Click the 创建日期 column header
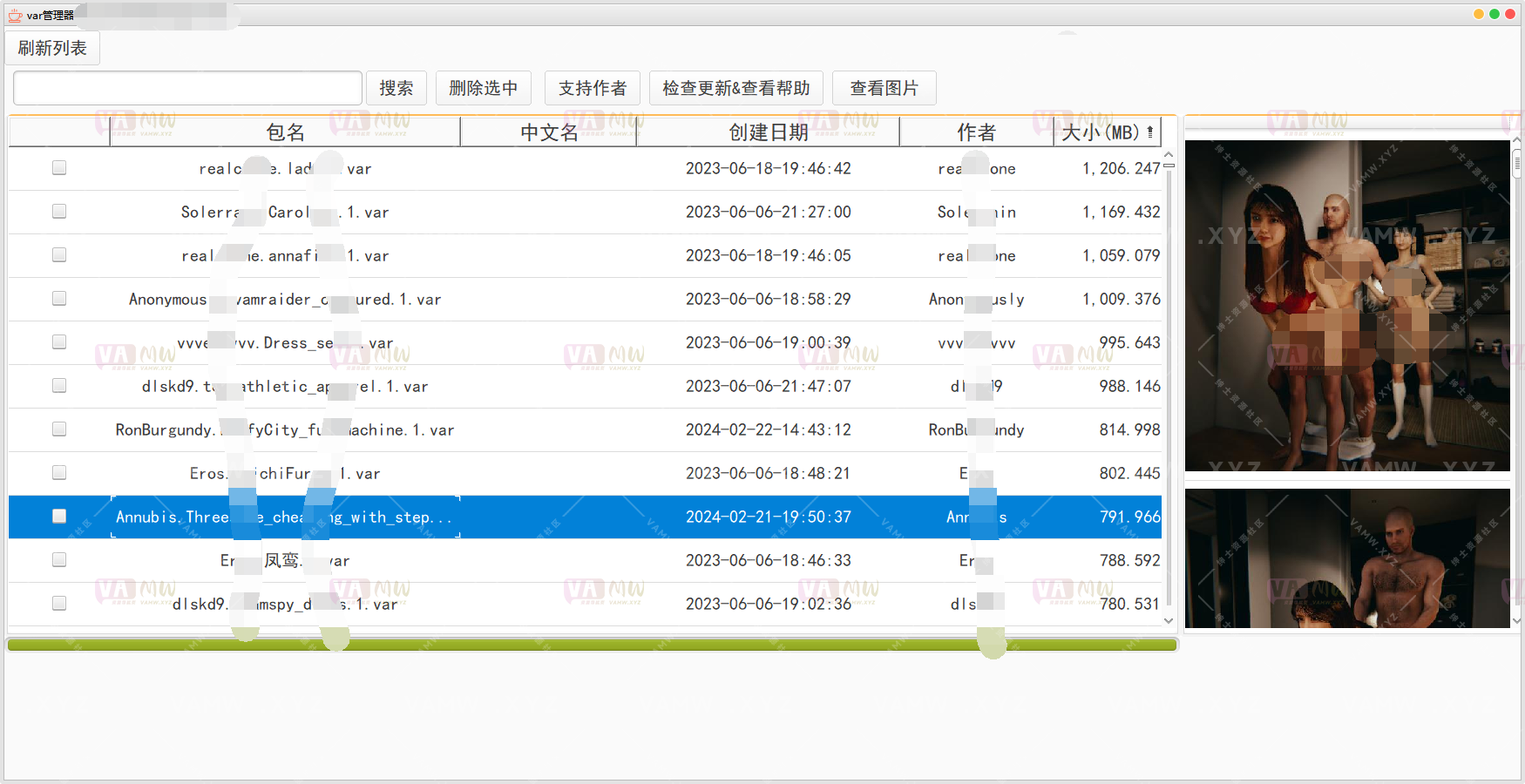1525x784 pixels. (x=768, y=132)
